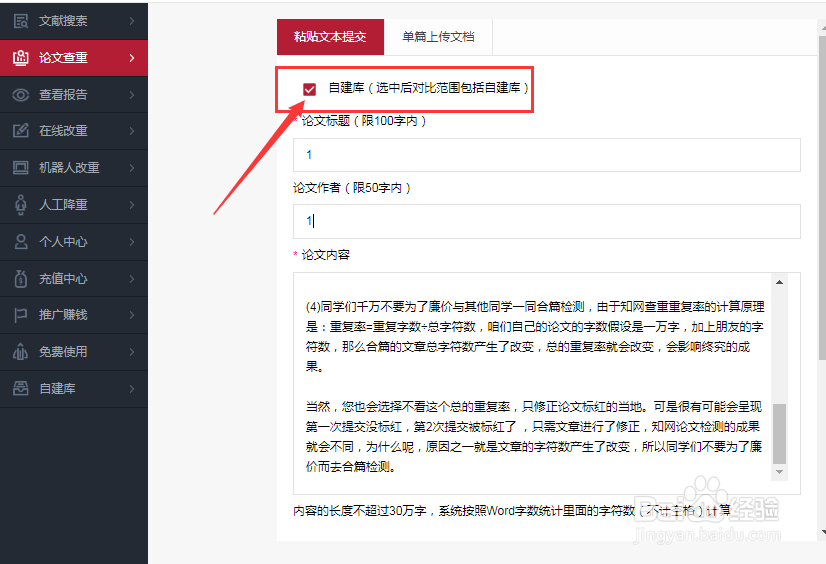Click the 自建库 sidebar icon
The height and width of the screenshot is (564, 826).
(x=21, y=389)
